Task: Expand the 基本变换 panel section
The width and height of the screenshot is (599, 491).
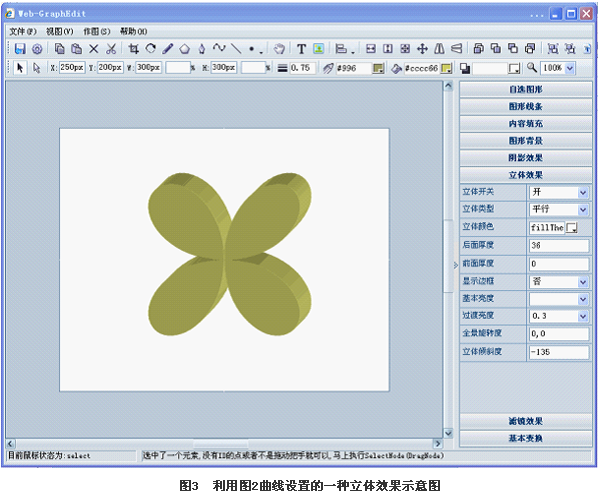Action: pyautogui.click(x=526, y=438)
